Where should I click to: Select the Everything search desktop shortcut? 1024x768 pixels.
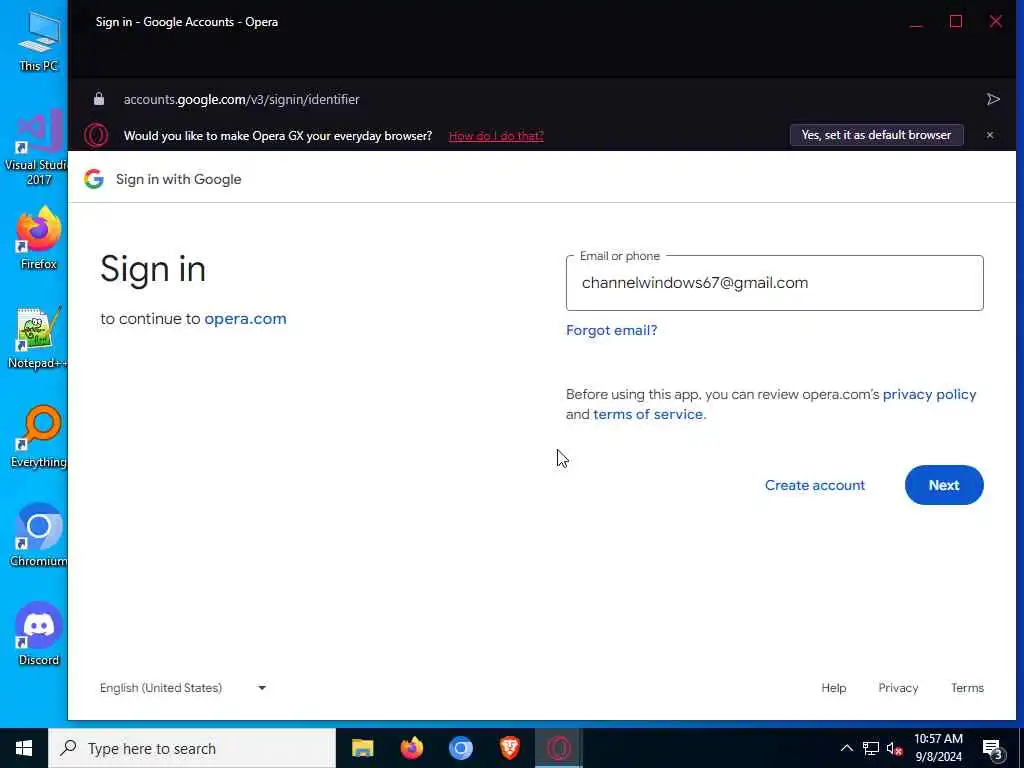pos(39,437)
